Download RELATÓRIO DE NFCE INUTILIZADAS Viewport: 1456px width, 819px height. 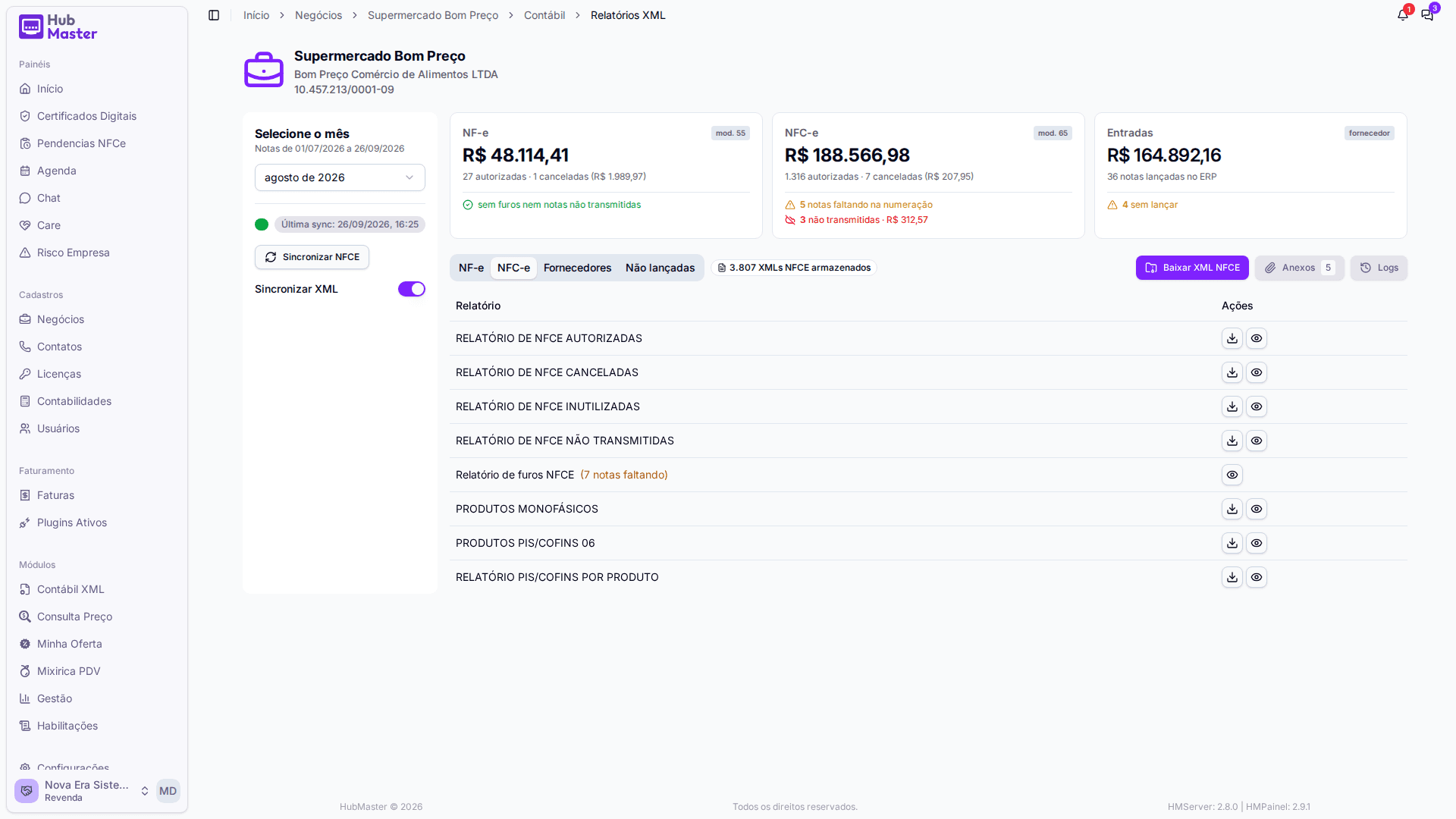[1232, 406]
